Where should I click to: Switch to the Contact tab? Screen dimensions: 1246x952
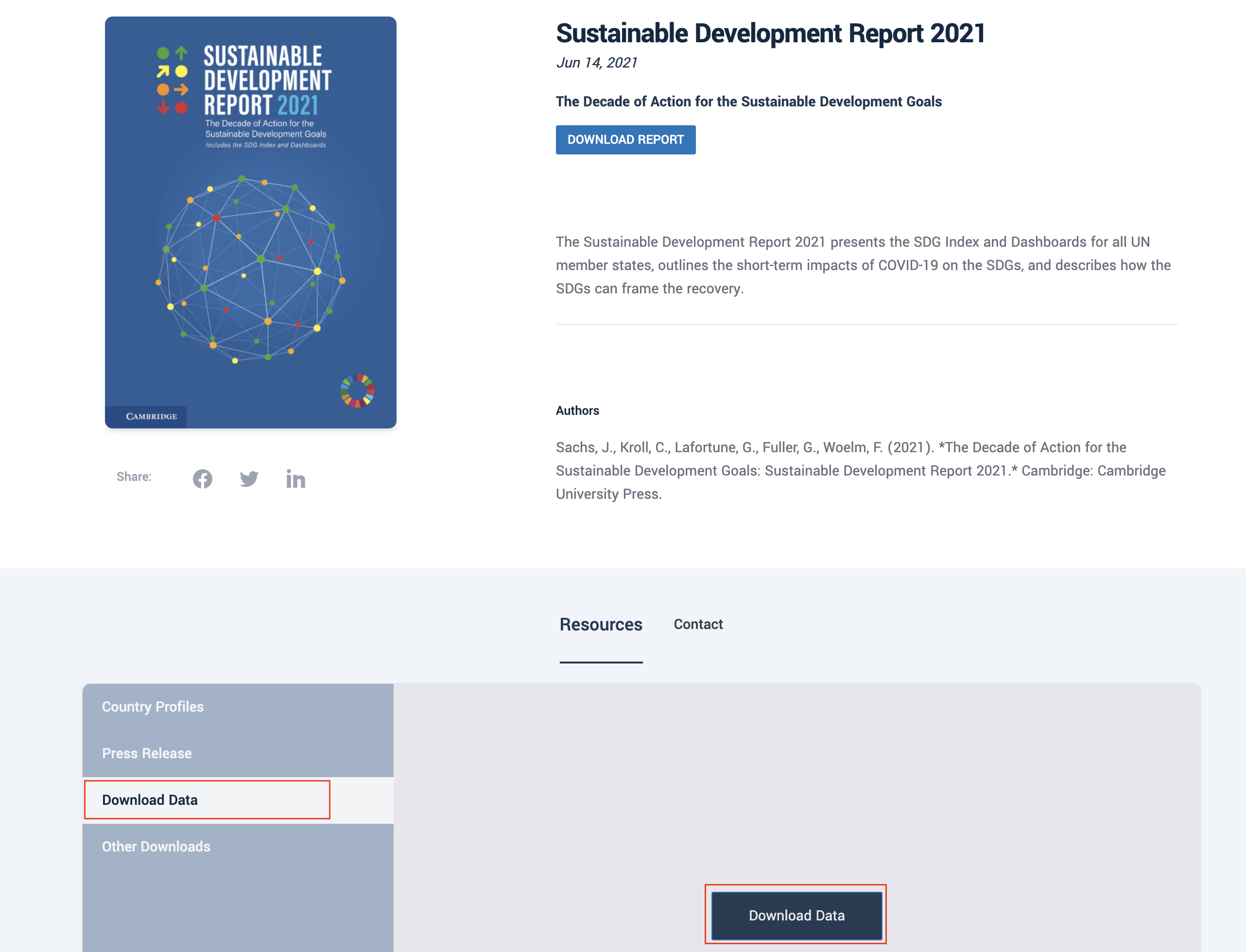[x=698, y=625]
